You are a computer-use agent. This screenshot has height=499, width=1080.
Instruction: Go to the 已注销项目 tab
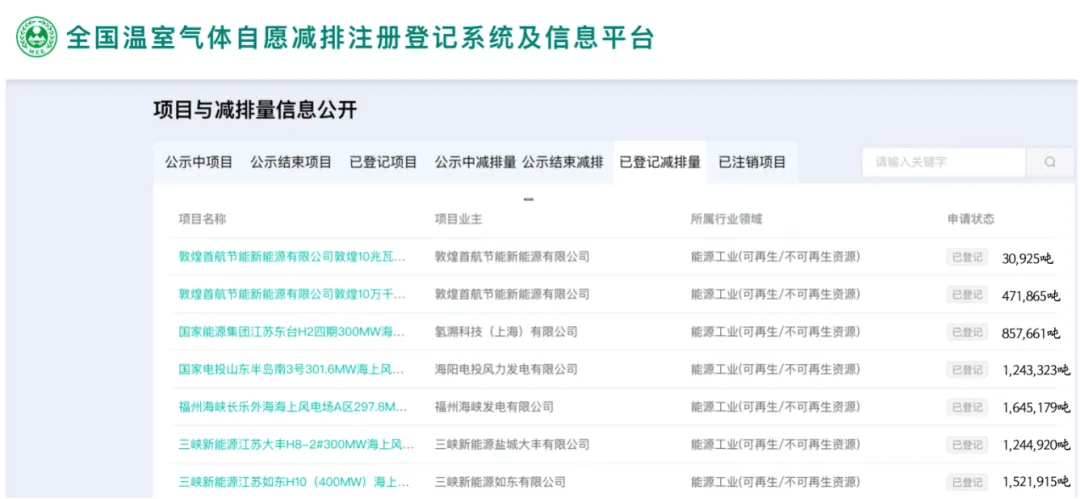point(752,163)
